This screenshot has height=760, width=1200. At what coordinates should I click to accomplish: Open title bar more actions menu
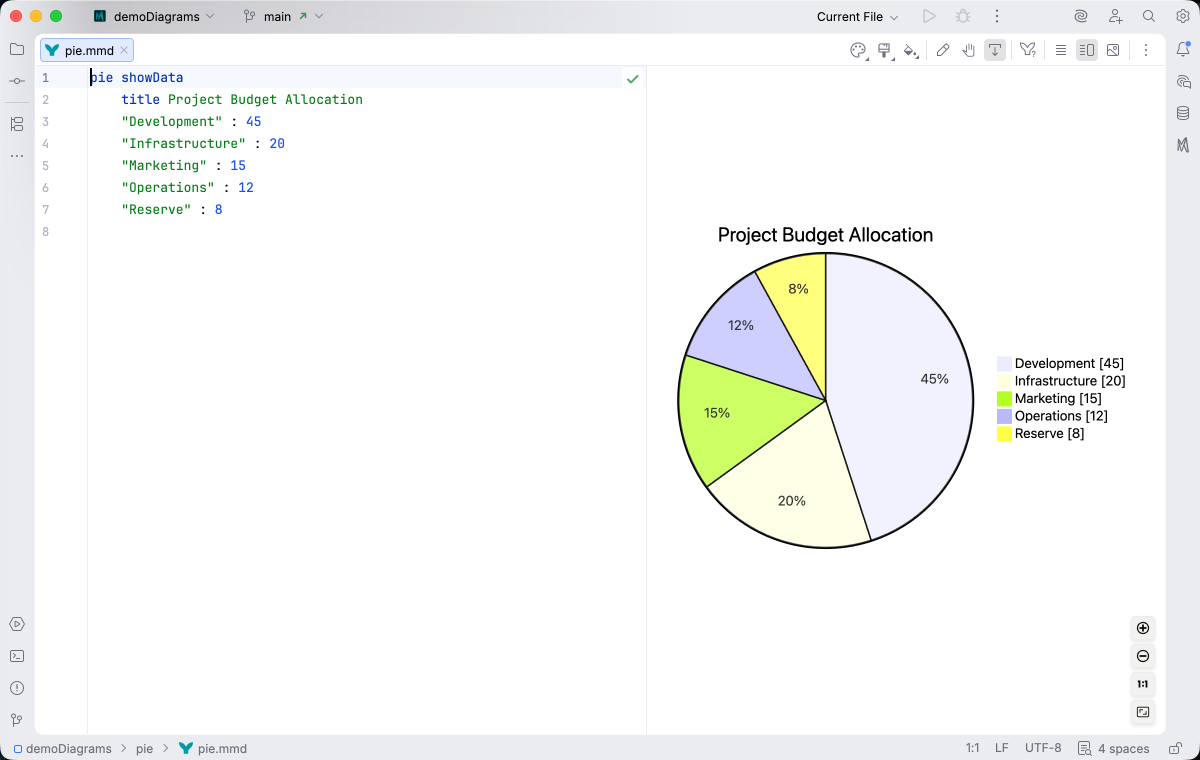coord(997,16)
